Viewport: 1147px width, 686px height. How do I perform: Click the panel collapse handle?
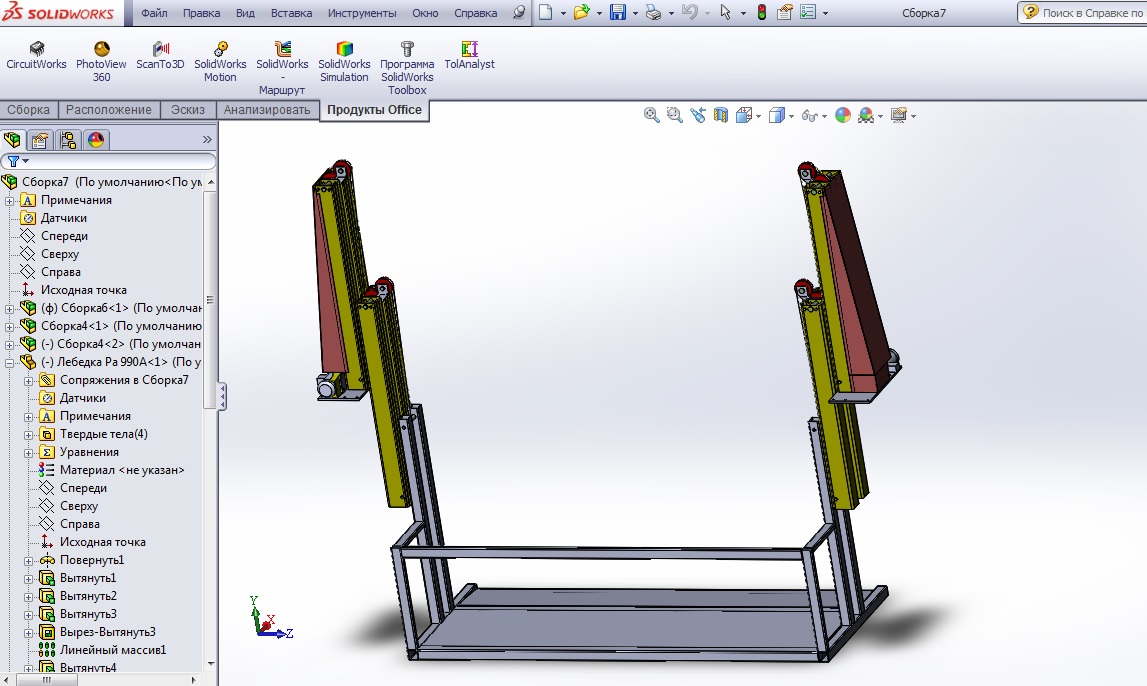(222, 396)
